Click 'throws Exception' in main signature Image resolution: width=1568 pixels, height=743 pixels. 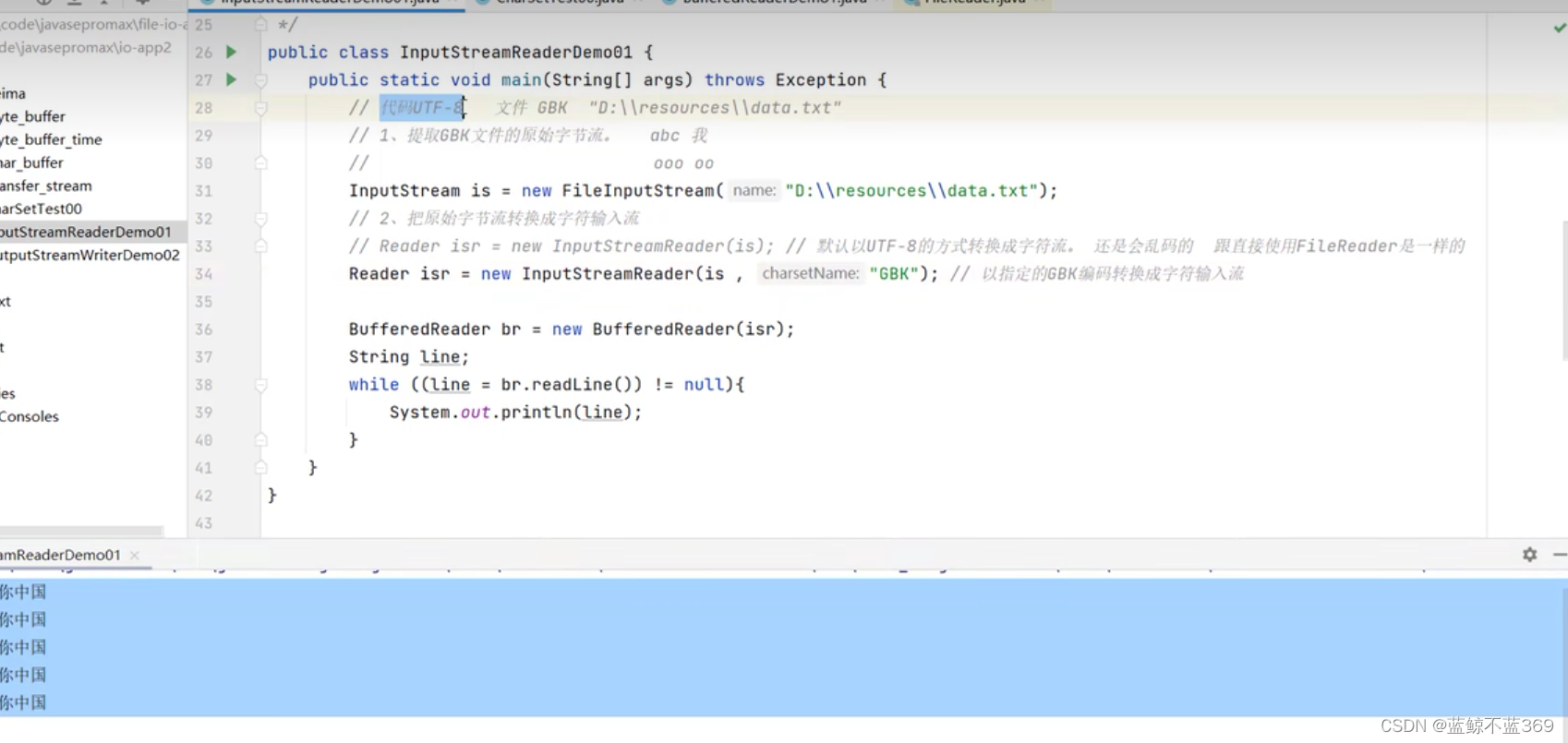(786, 80)
